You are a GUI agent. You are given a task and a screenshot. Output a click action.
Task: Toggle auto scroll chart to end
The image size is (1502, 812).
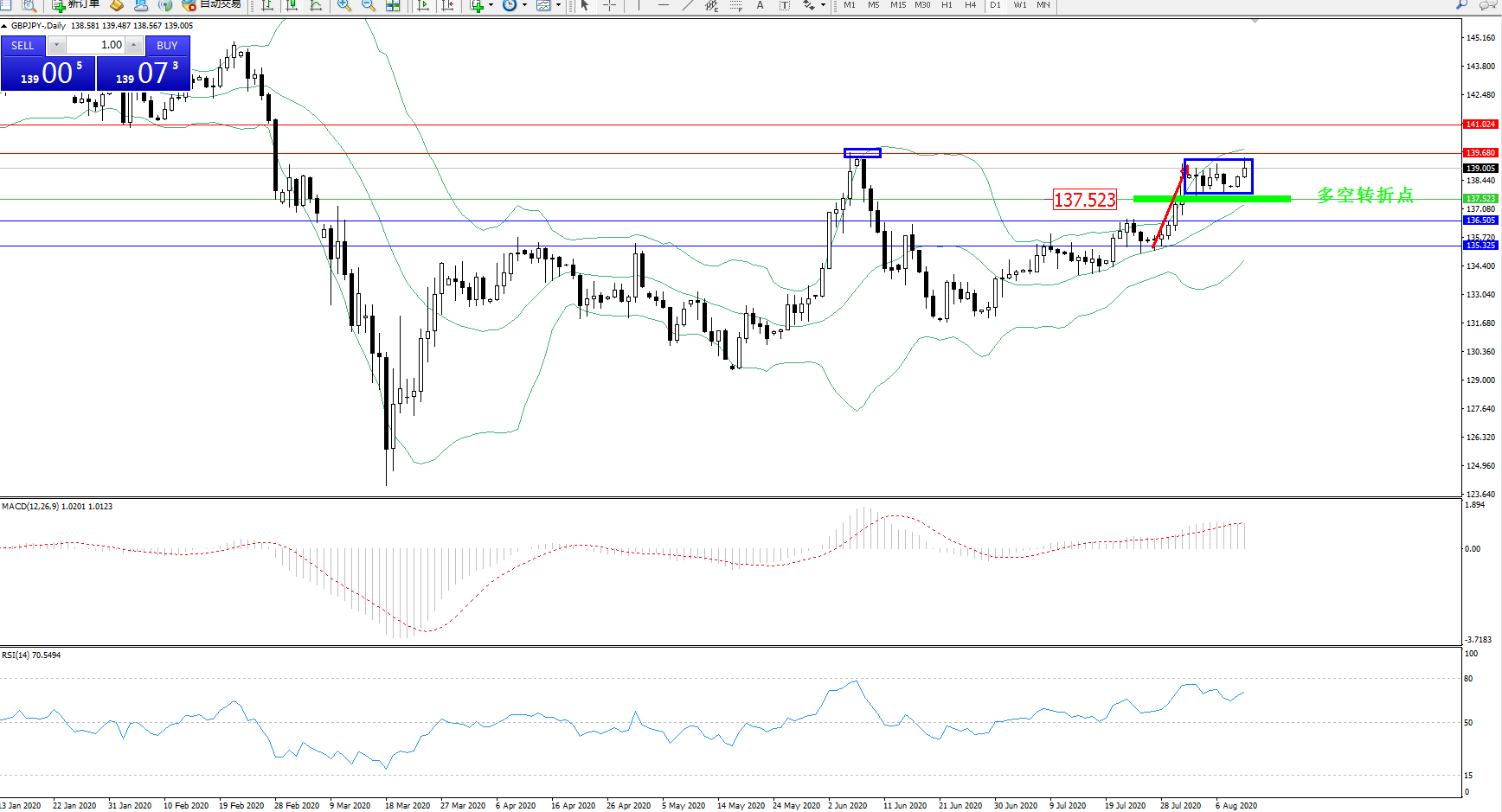423,5
